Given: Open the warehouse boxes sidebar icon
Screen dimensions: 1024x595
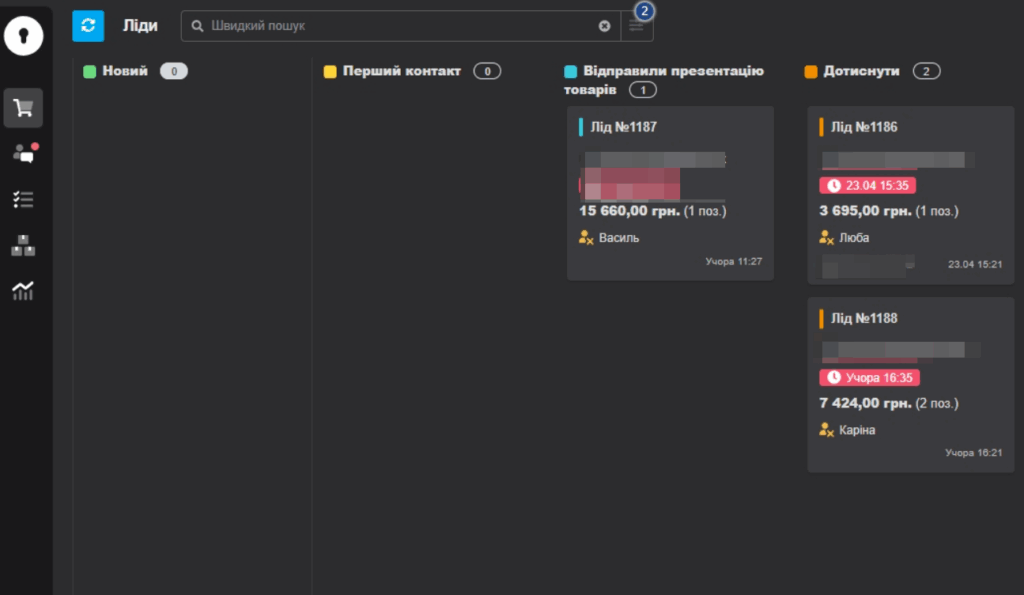Looking at the screenshot, I should click(x=23, y=245).
